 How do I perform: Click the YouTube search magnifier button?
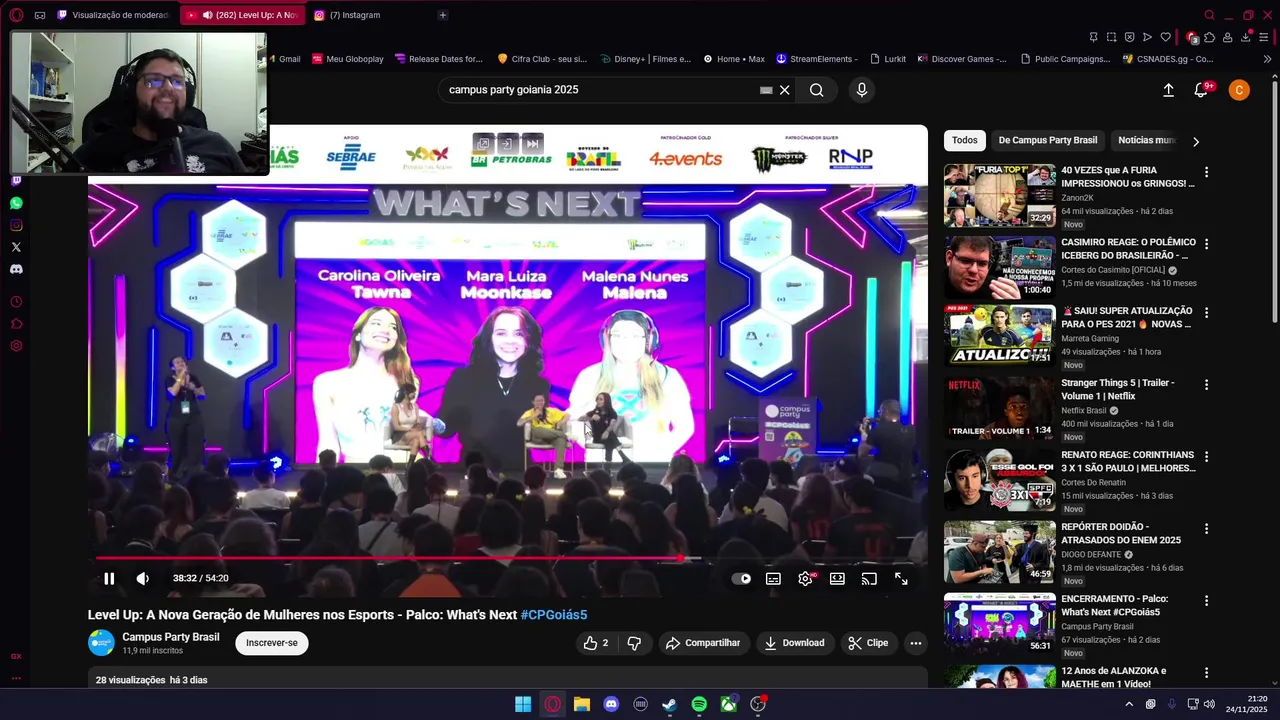click(x=817, y=90)
